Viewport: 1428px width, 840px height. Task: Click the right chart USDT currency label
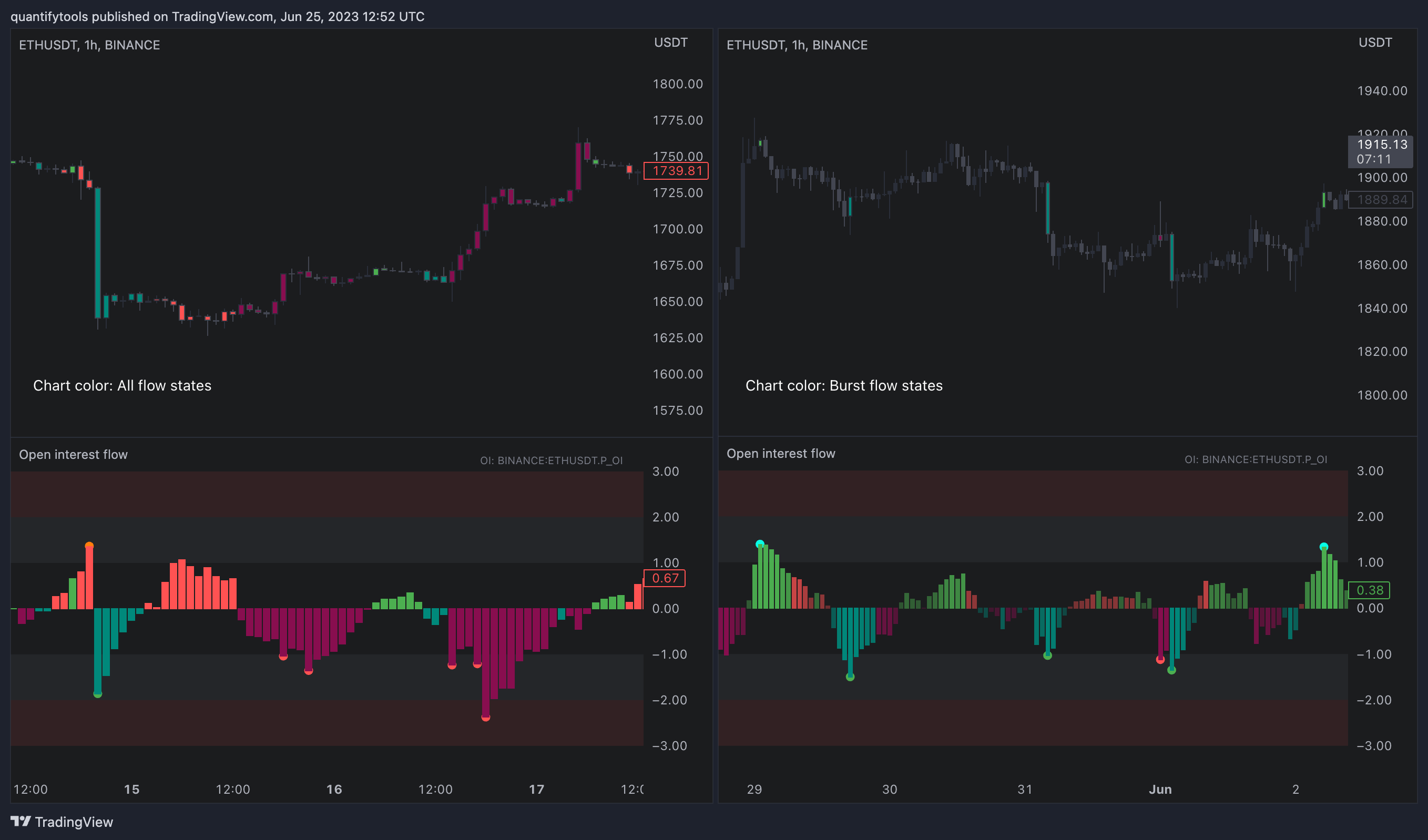click(x=1375, y=43)
